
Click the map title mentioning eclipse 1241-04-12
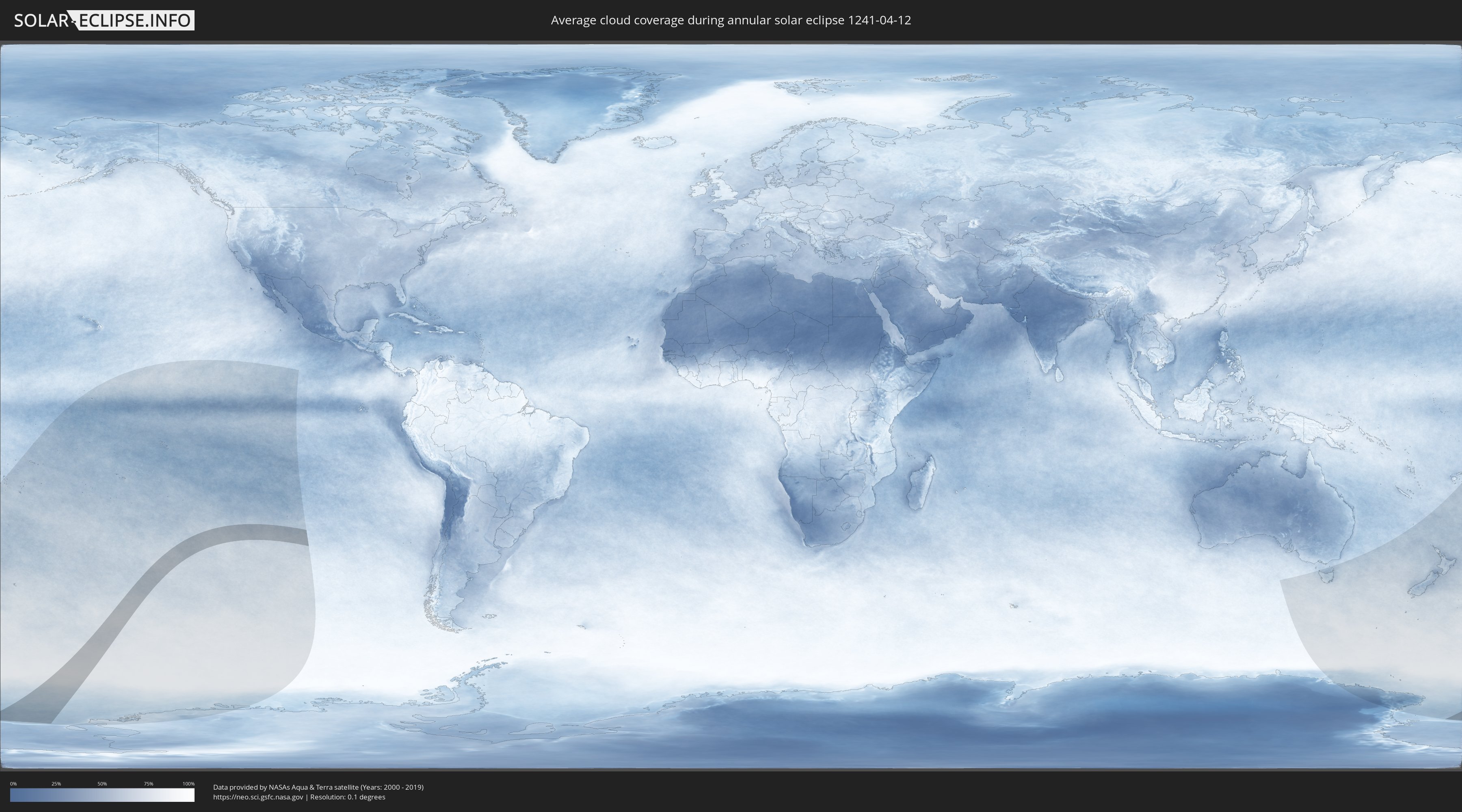[x=731, y=20]
